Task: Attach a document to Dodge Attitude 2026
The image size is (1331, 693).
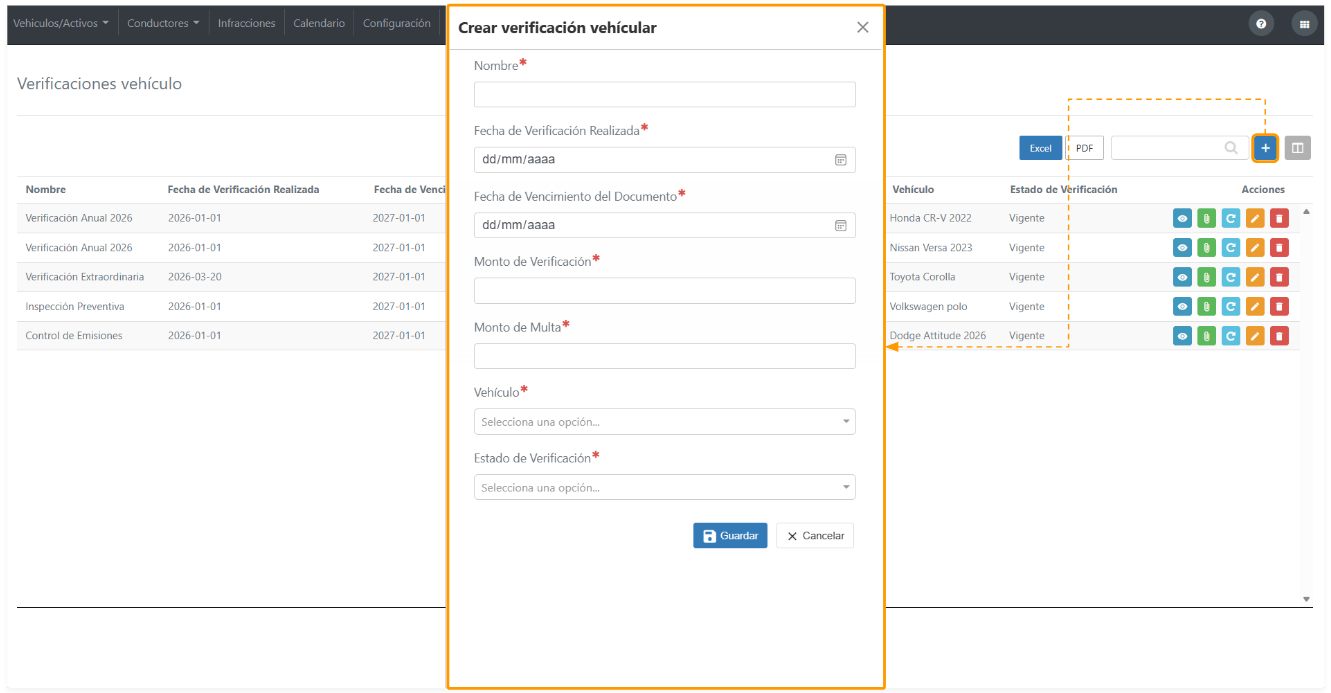Action: coord(1206,336)
